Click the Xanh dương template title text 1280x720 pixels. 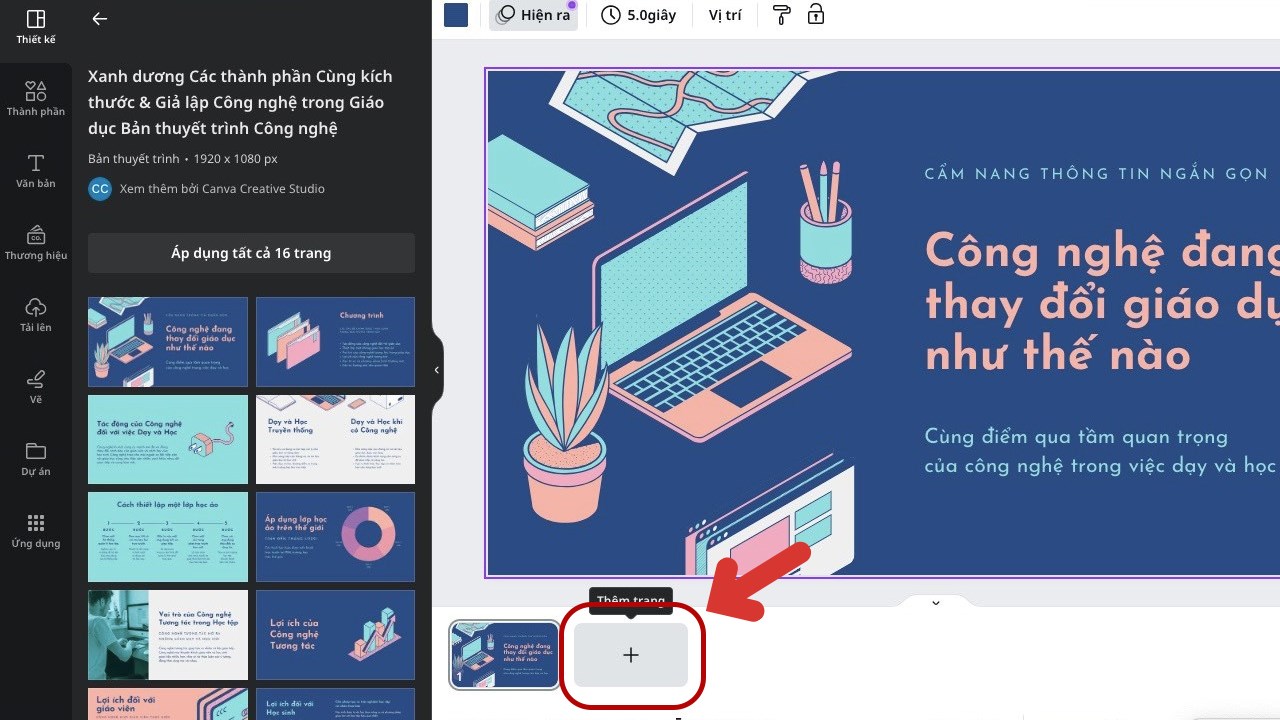(240, 102)
